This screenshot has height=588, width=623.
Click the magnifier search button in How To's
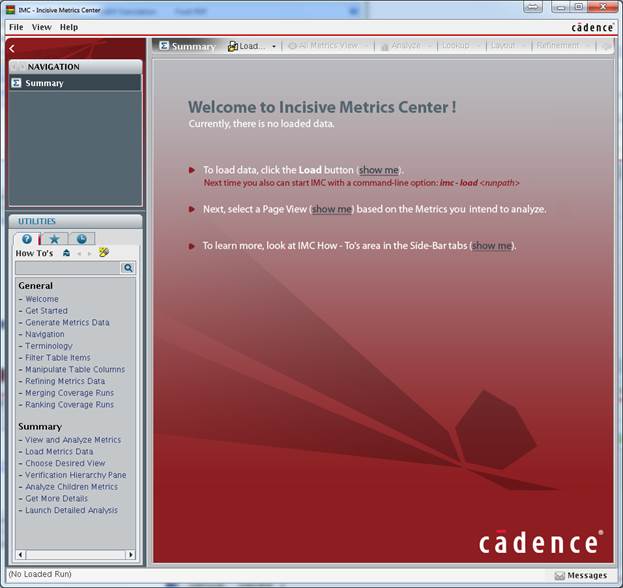tap(128, 268)
